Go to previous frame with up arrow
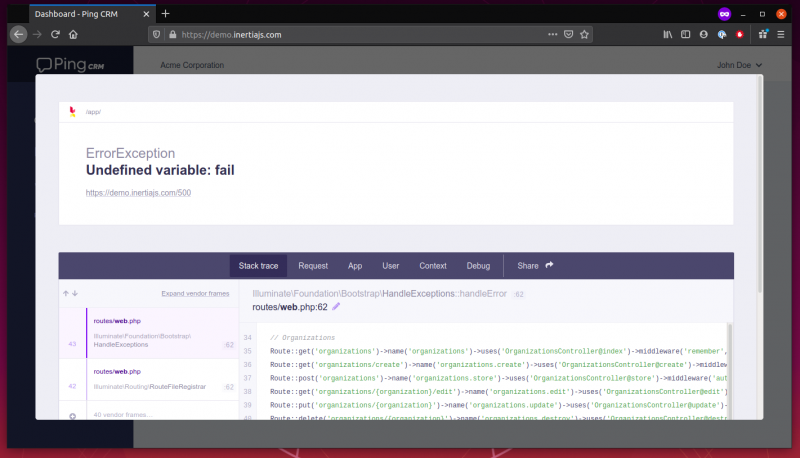800x458 pixels. (66, 293)
